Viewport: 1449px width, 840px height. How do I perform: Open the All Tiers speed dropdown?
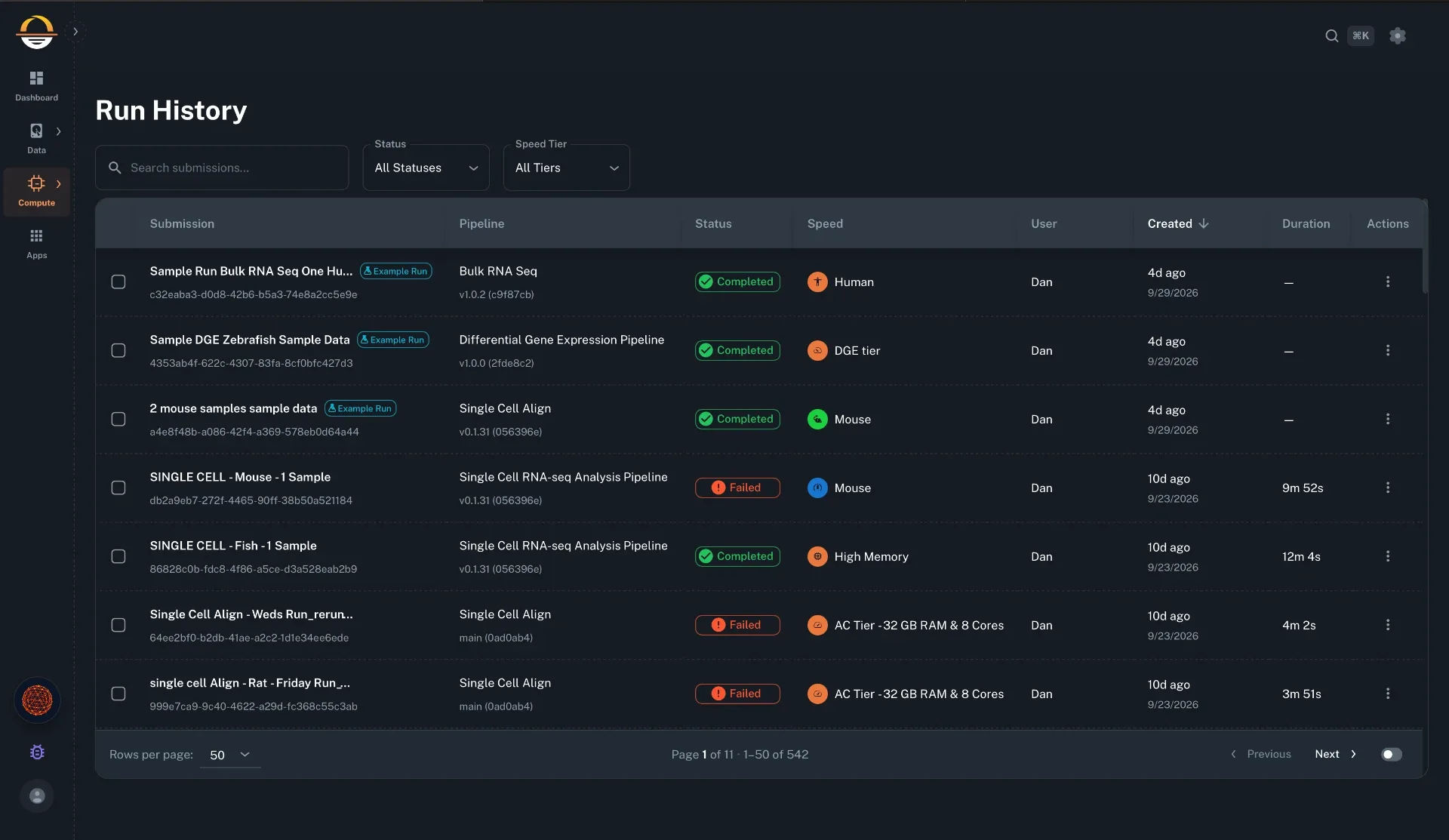pyautogui.click(x=566, y=168)
